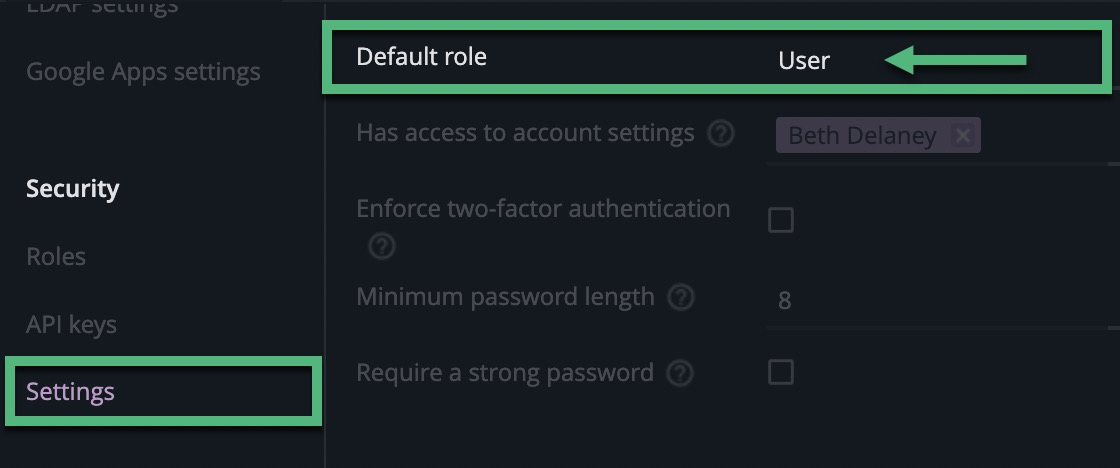Click help icon next to Require a strong password
The height and width of the screenshot is (468, 1120).
tap(680, 374)
